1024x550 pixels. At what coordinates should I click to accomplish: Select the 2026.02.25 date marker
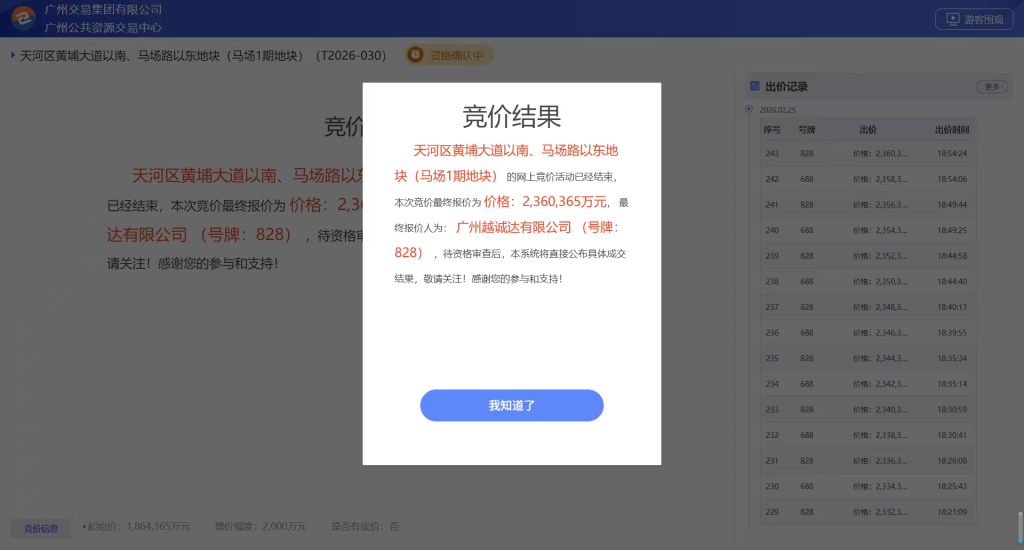click(x=749, y=109)
